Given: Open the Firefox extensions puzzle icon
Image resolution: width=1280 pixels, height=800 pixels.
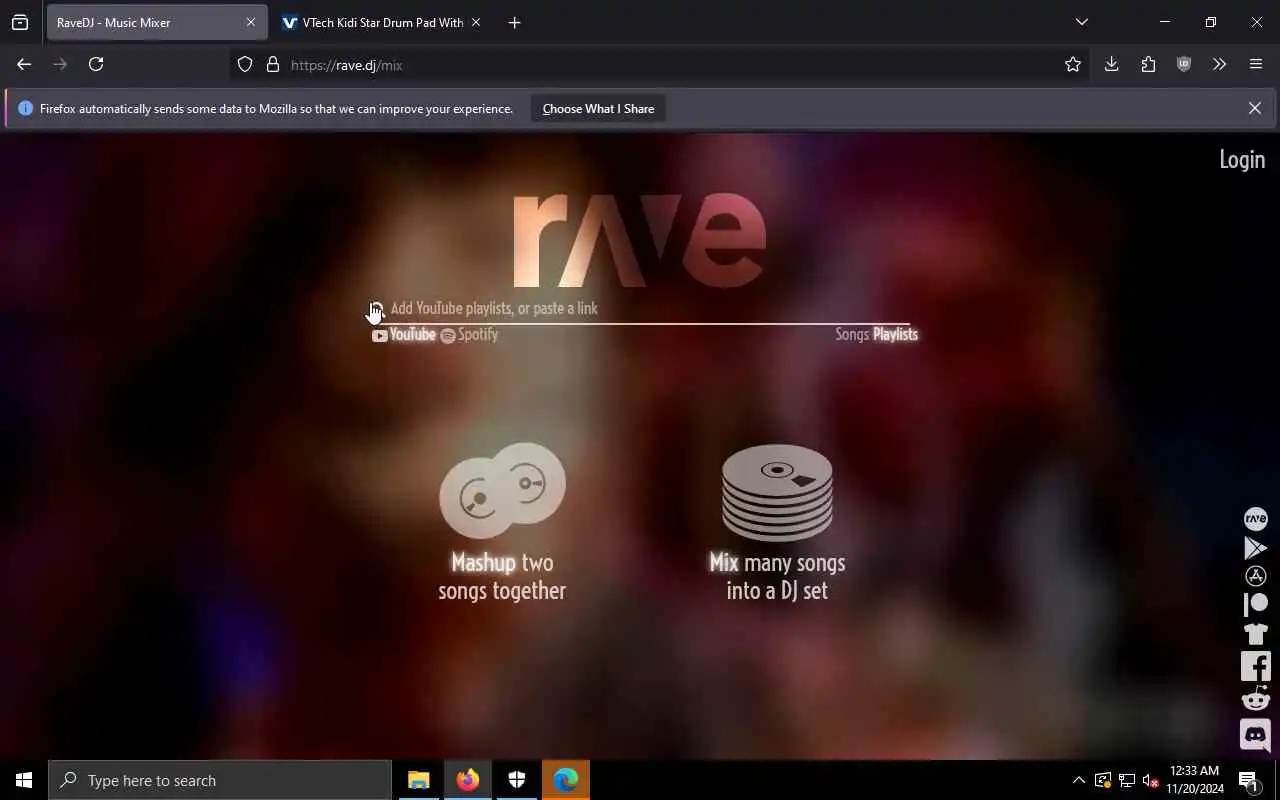Looking at the screenshot, I should point(1148,64).
